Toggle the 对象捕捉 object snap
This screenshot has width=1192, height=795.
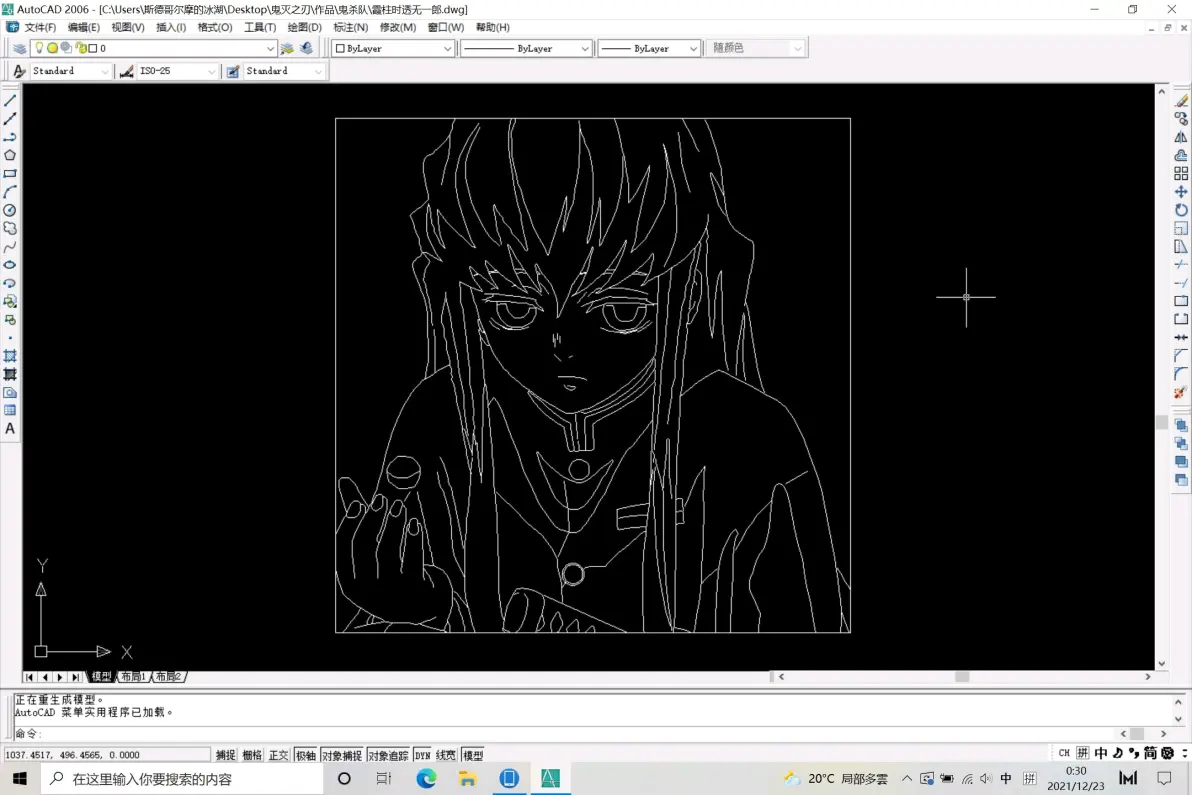[x=342, y=755]
